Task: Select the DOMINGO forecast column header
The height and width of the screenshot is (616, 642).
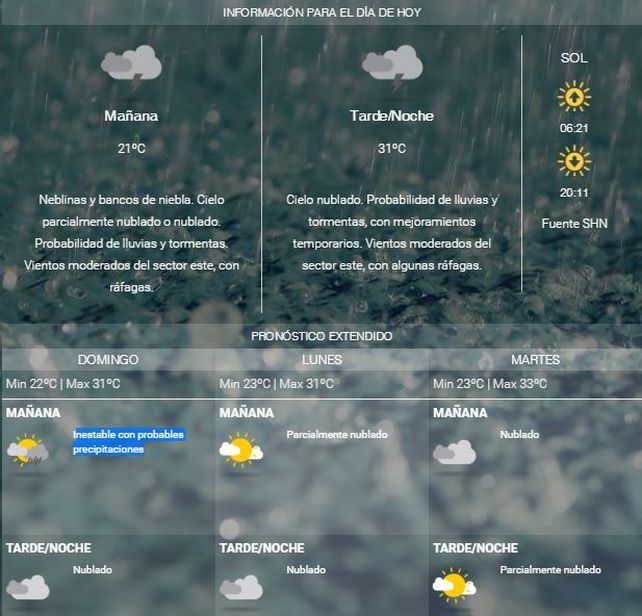Action: coord(108,360)
